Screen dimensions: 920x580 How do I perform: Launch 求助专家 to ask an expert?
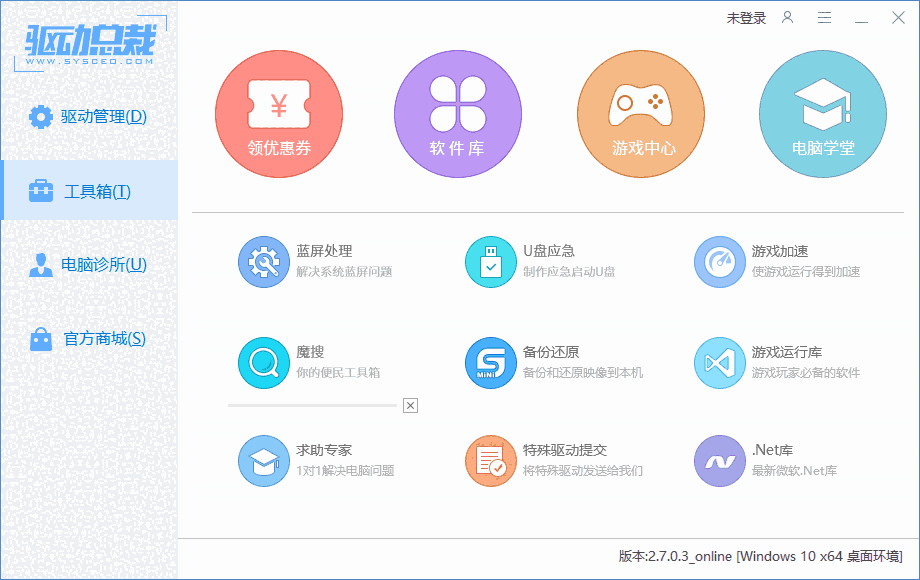(x=264, y=461)
